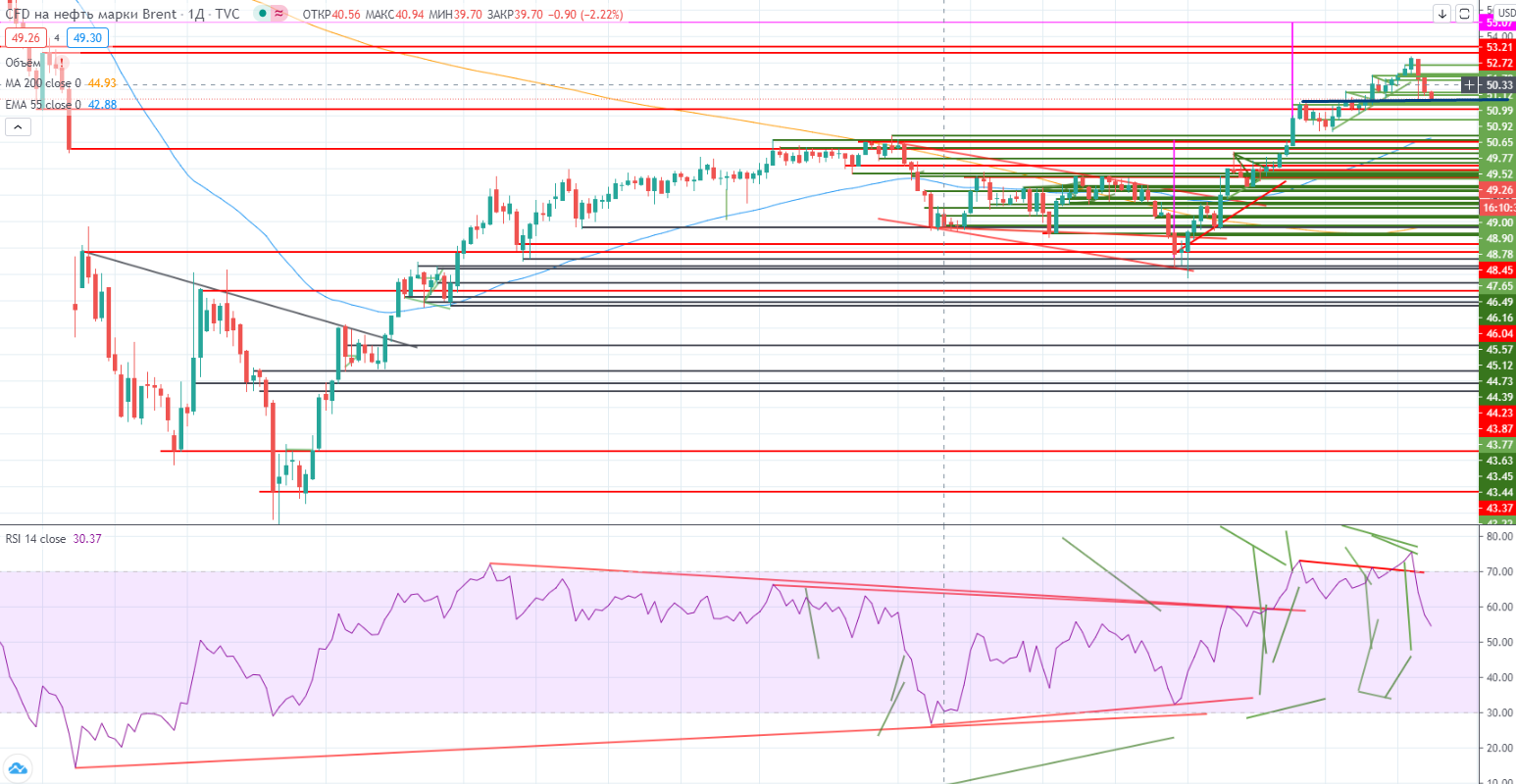Click the red 49.26 sell price button
Screen dimensions: 1516x784
(x=25, y=37)
